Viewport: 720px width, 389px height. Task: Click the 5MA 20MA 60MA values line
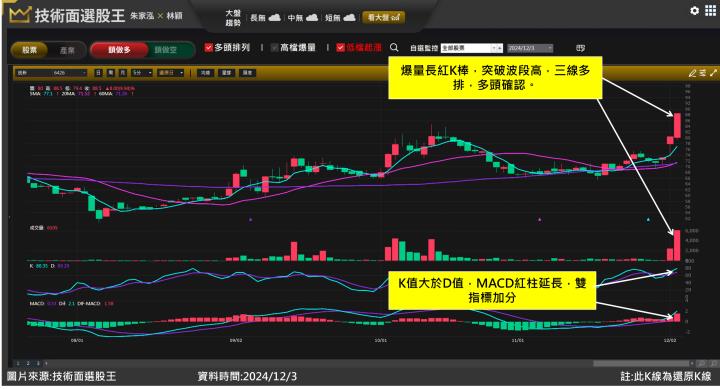coord(82,93)
